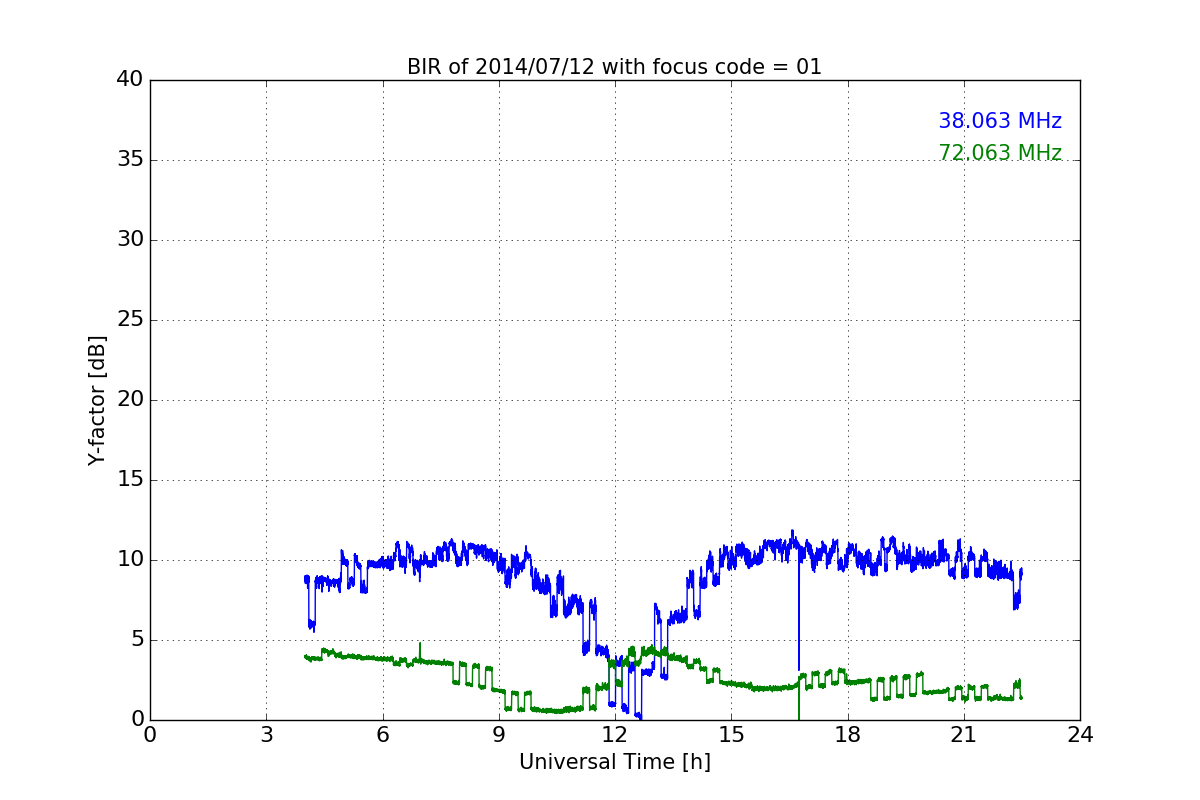This screenshot has height=800, width=1200.
Task: Click the y-axis tick label 40
Action: click(x=130, y=80)
